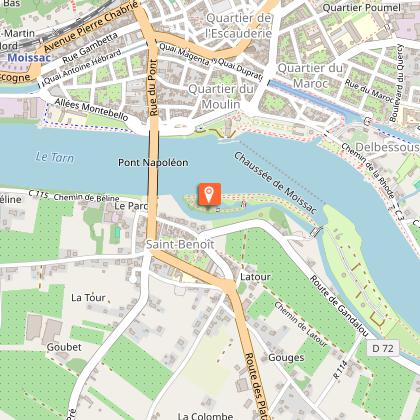Select the Quartier du Moulin label
420x420 pixels.
[x=221, y=97]
